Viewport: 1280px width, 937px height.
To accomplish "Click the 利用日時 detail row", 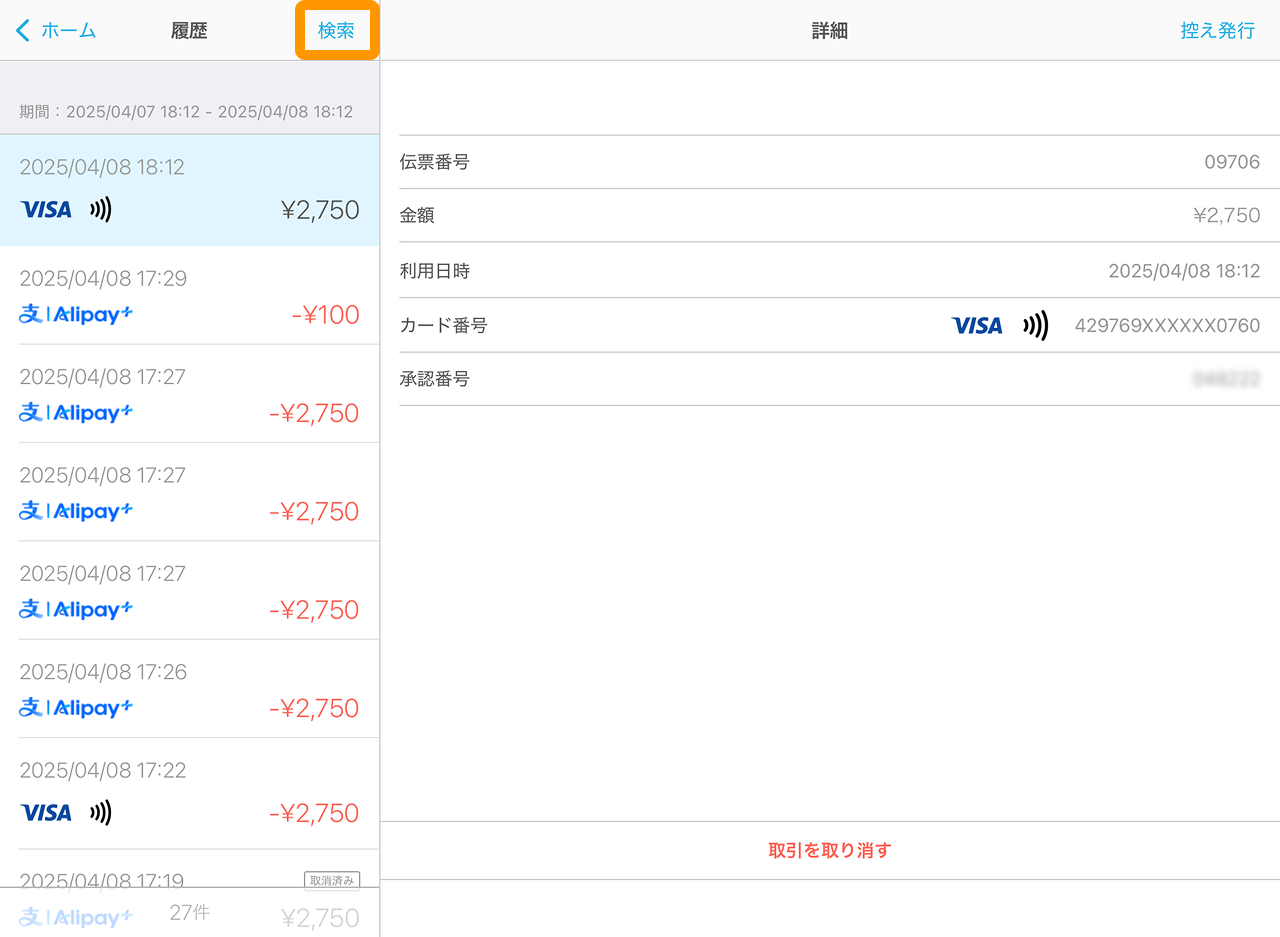I will [x=829, y=270].
